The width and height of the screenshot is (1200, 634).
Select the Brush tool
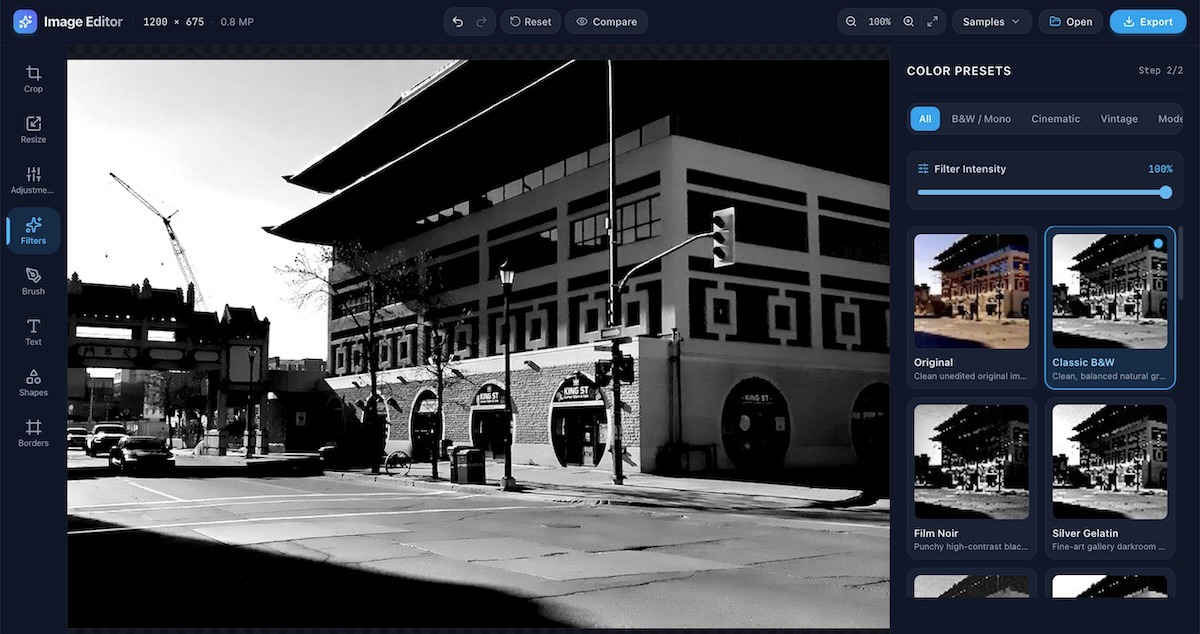pos(33,281)
